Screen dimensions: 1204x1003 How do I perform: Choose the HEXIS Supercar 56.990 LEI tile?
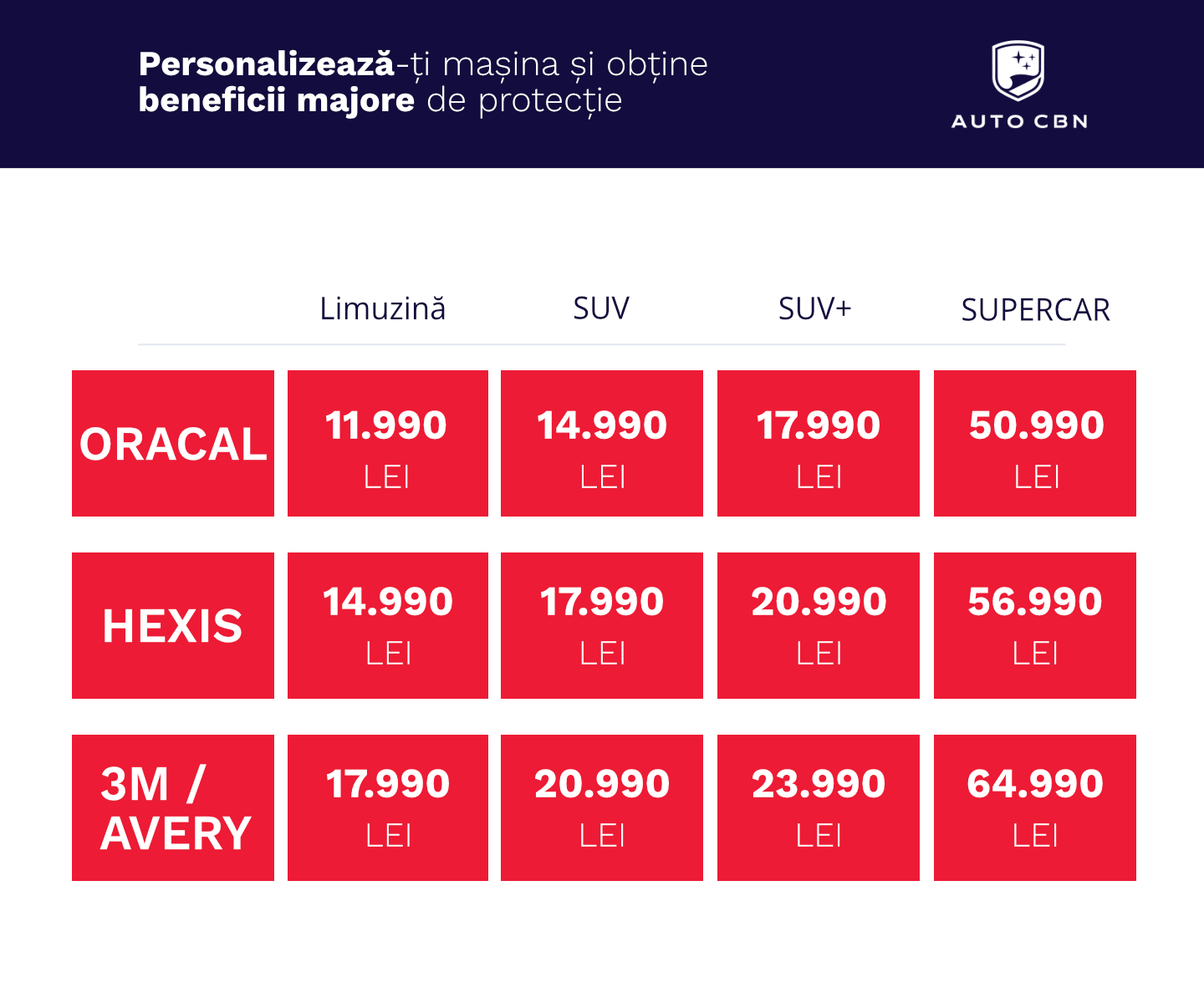click(x=1035, y=626)
